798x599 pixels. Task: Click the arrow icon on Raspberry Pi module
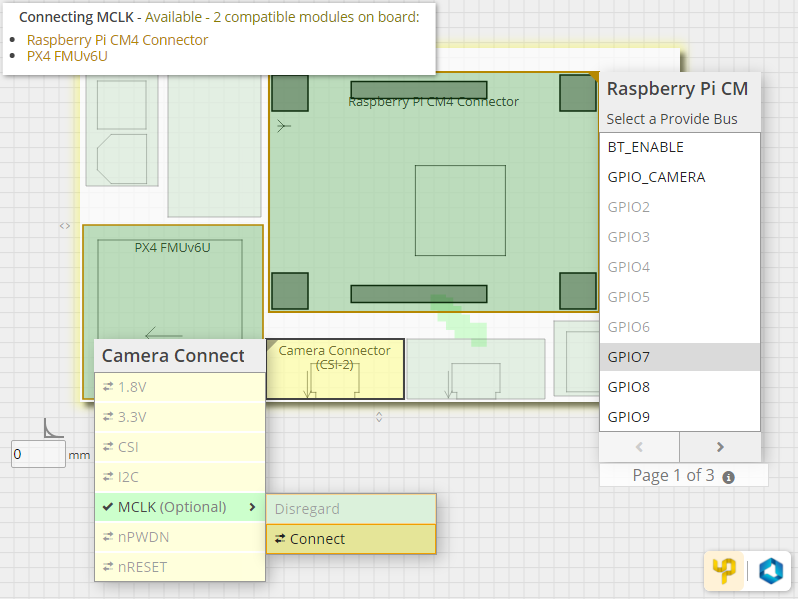pos(284,126)
